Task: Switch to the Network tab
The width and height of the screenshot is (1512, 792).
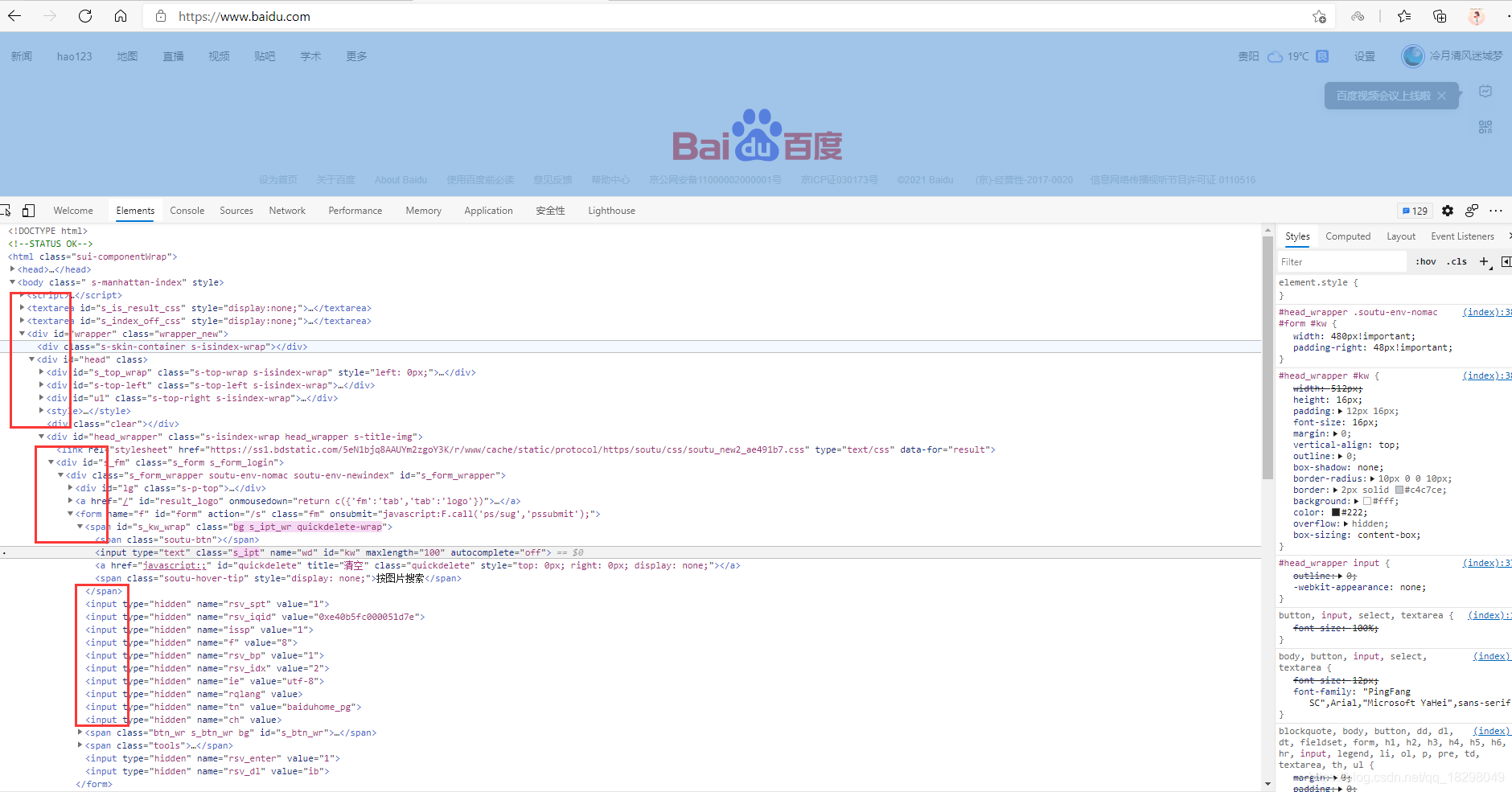Action: (287, 211)
